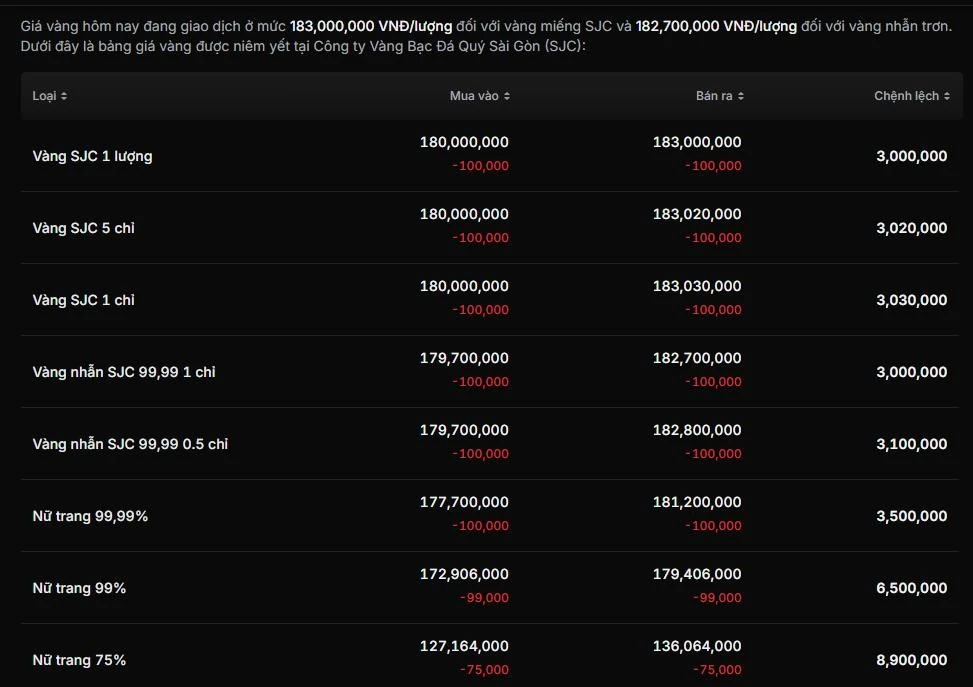Select the Vàng SJC 1 lượng row label
The image size is (973, 687).
tap(92, 156)
